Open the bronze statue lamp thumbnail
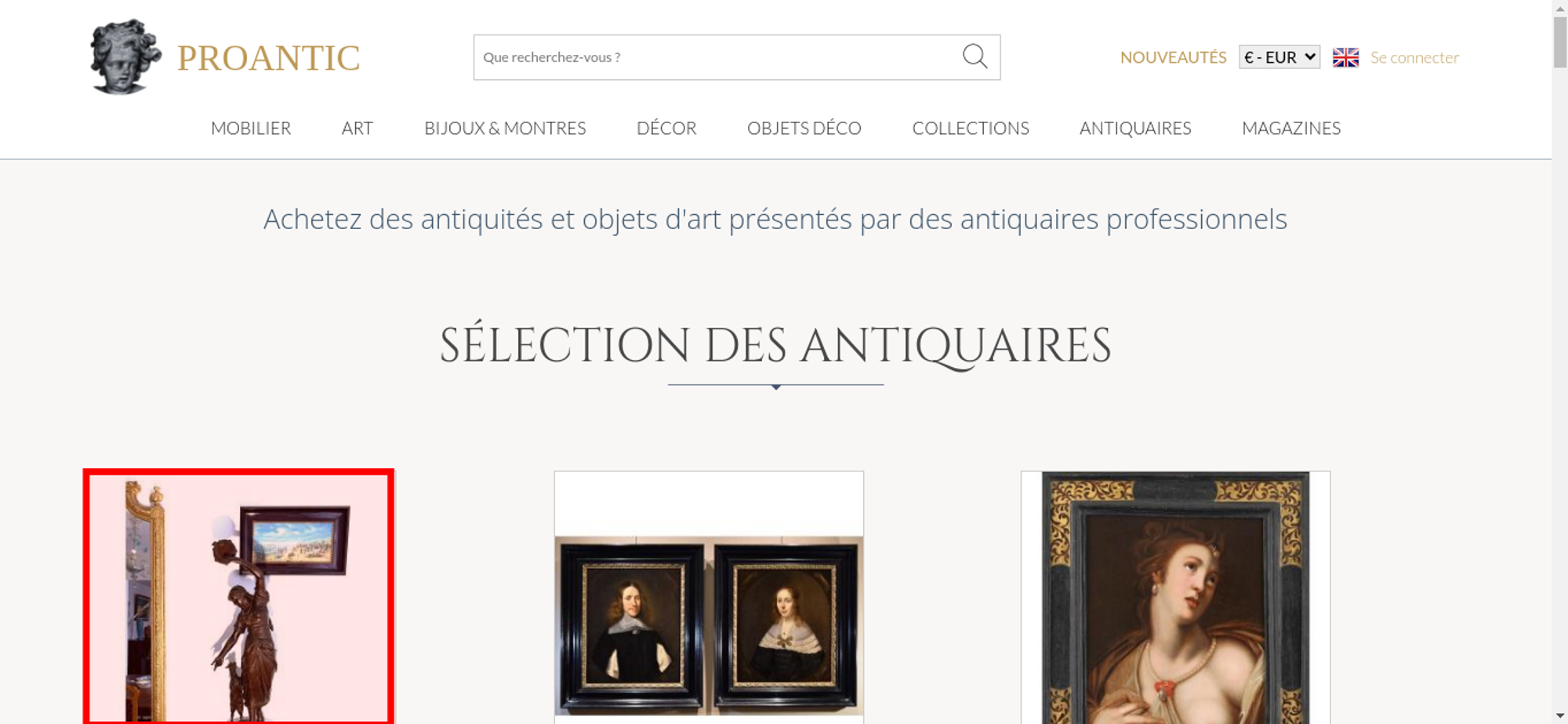Image resolution: width=1568 pixels, height=724 pixels. (x=238, y=596)
